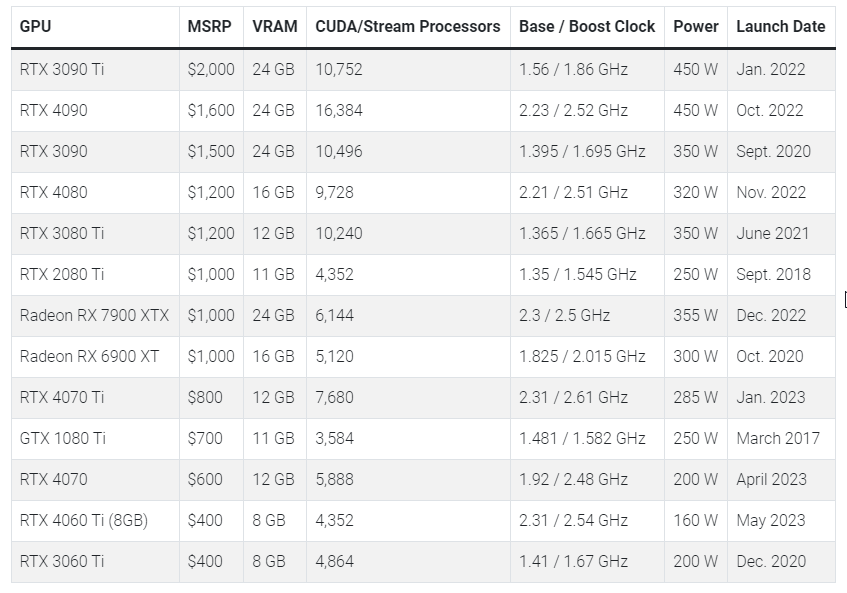The image size is (847, 593).
Task: Click the Base / Boost Clock header
Action: tap(585, 26)
